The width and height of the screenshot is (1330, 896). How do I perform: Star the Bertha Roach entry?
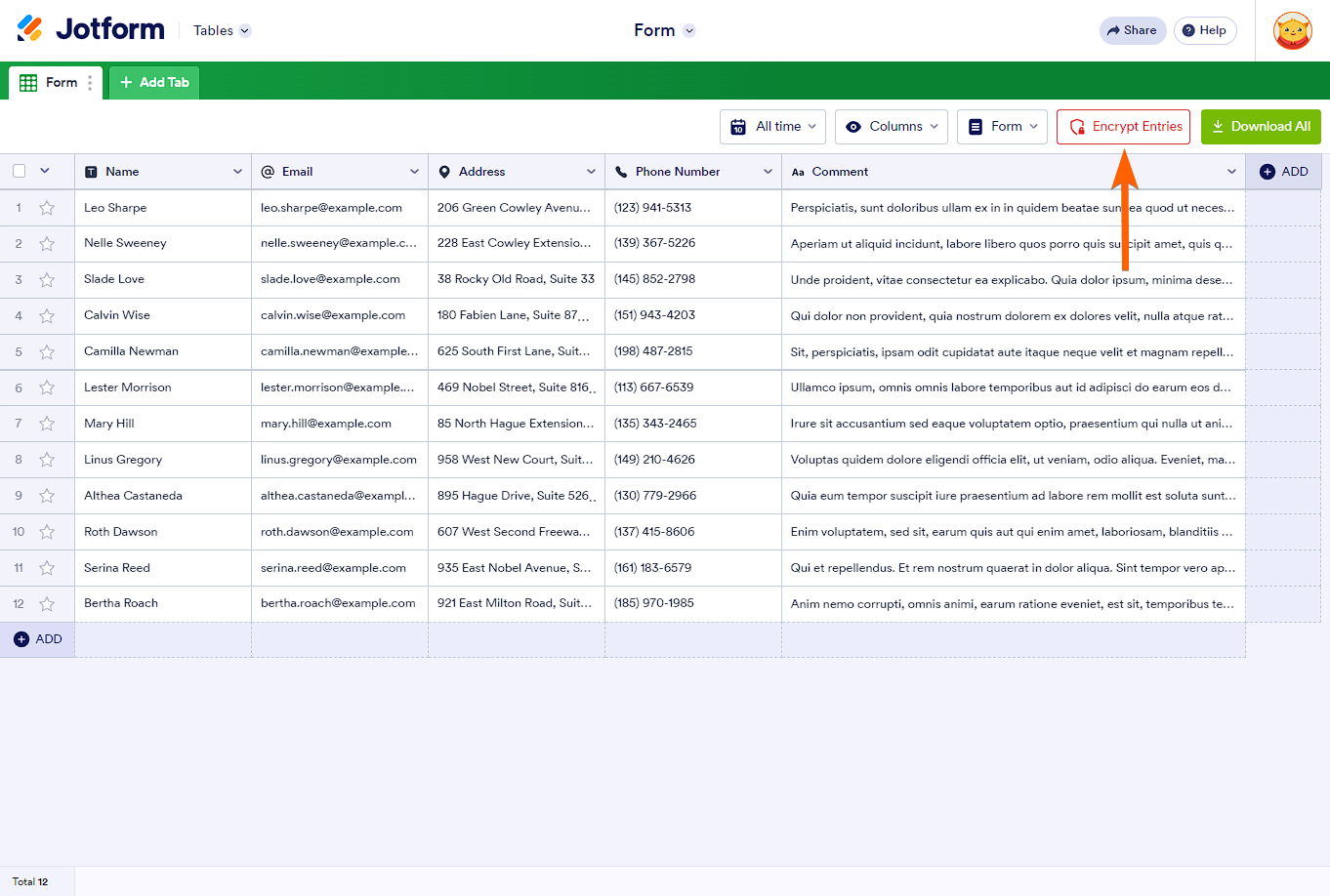point(47,604)
